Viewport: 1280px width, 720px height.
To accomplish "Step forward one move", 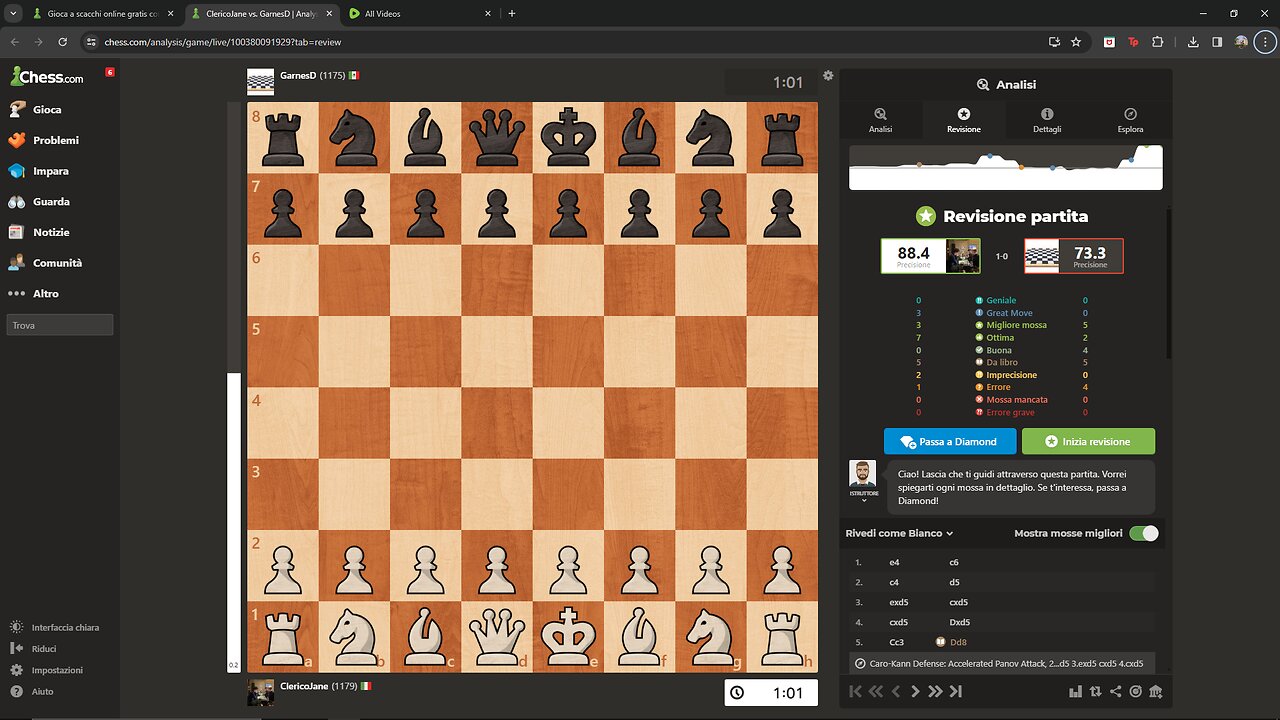I will point(915,691).
